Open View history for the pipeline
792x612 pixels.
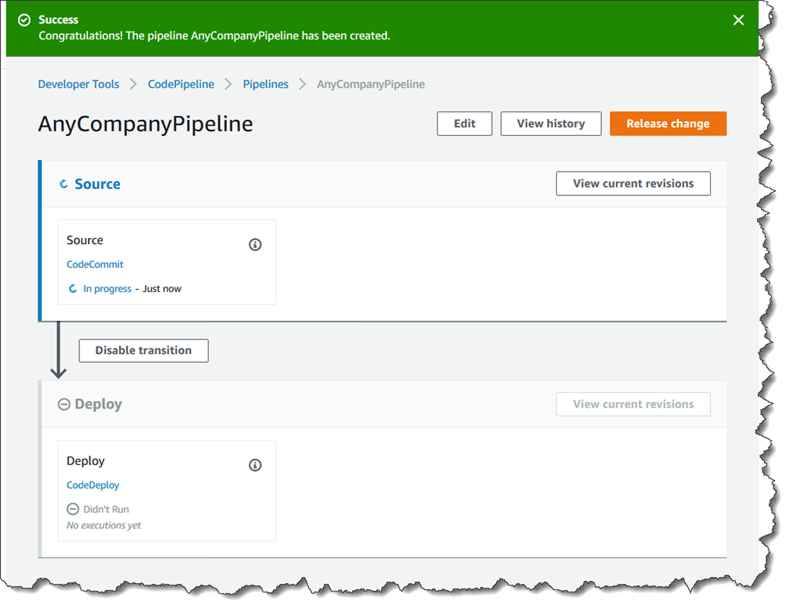pyautogui.click(x=550, y=124)
